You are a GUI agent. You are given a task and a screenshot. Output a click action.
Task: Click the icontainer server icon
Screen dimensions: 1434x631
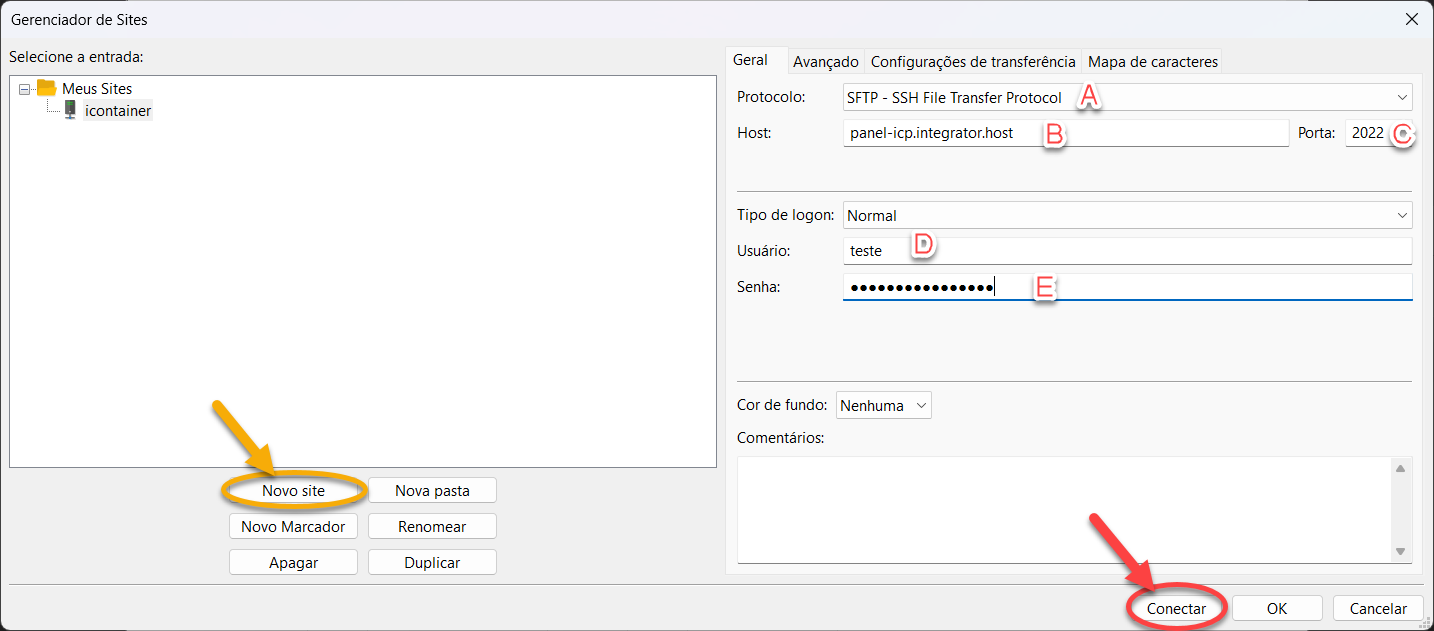click(x=70, y=110)
